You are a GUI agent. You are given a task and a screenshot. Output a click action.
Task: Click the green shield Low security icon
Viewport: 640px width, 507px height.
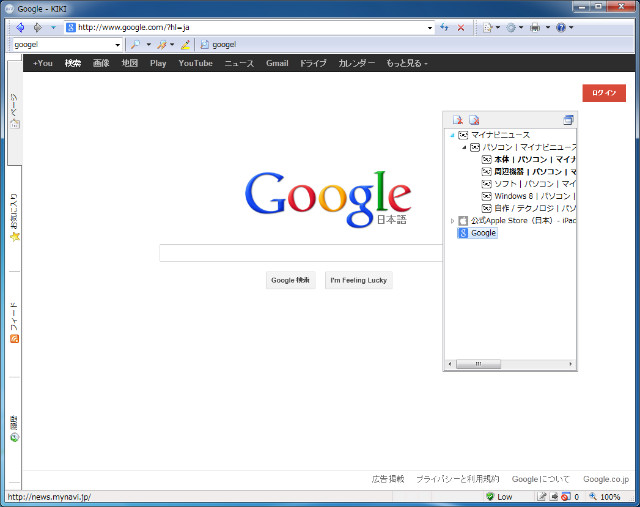[x=490, y=497]
